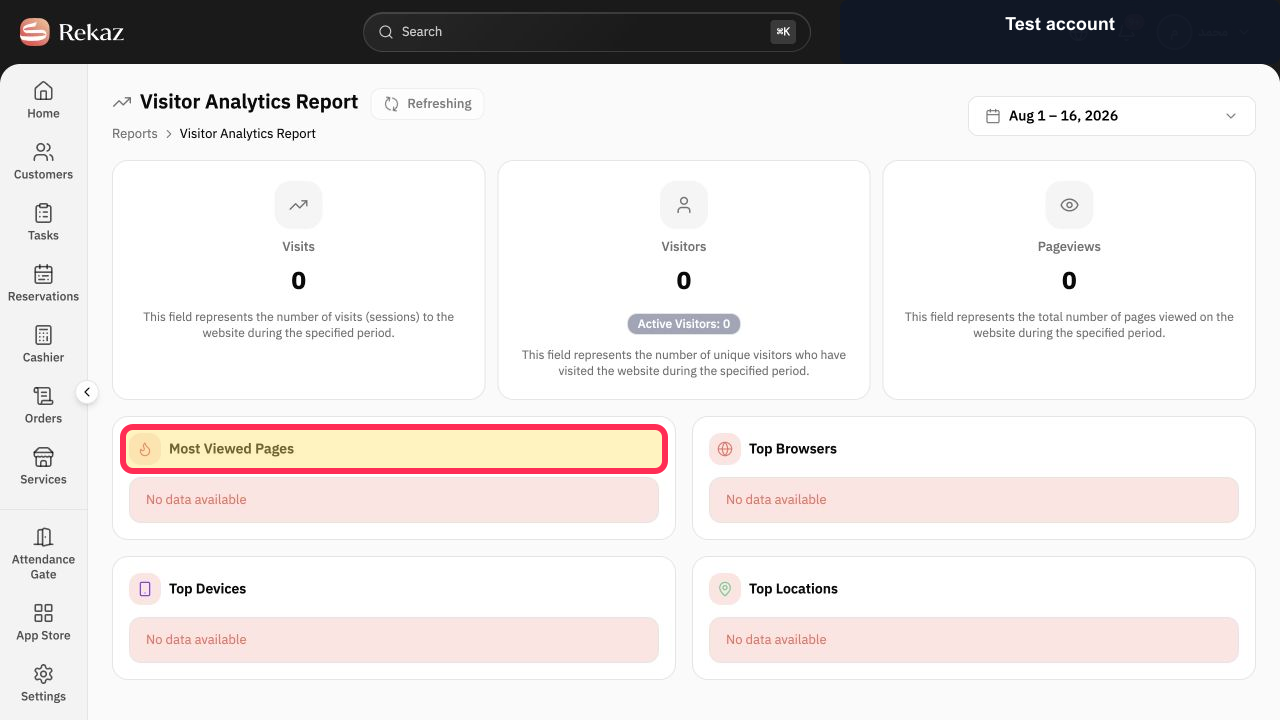Open the Cashier calculator icon
The width and height of the screenshot is (1280, 720).
coord(43,335)
